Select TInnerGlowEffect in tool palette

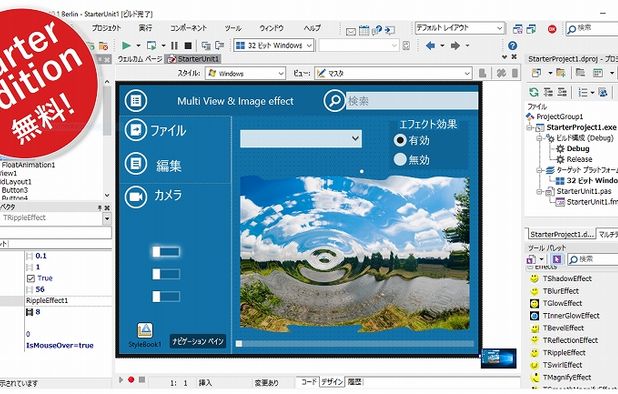tap(564, 316)
